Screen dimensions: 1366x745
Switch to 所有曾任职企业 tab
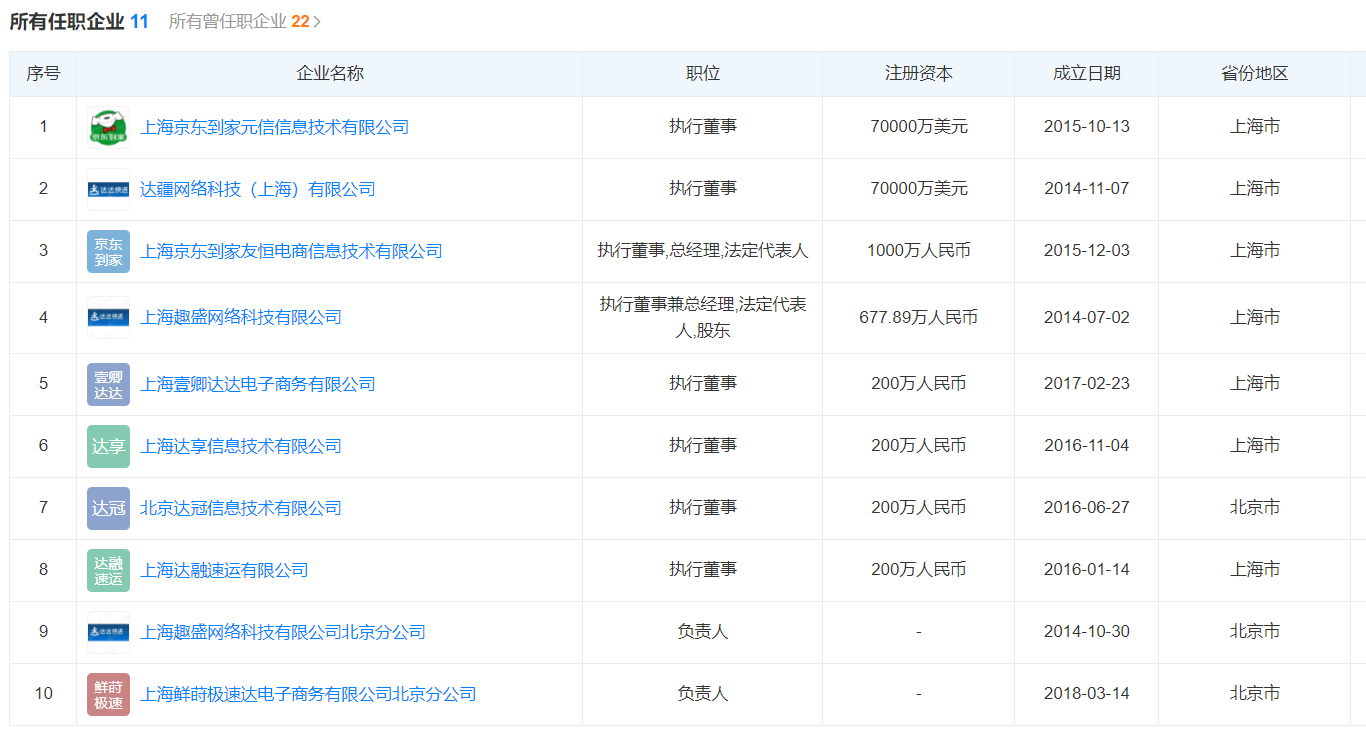pos(238,21)
